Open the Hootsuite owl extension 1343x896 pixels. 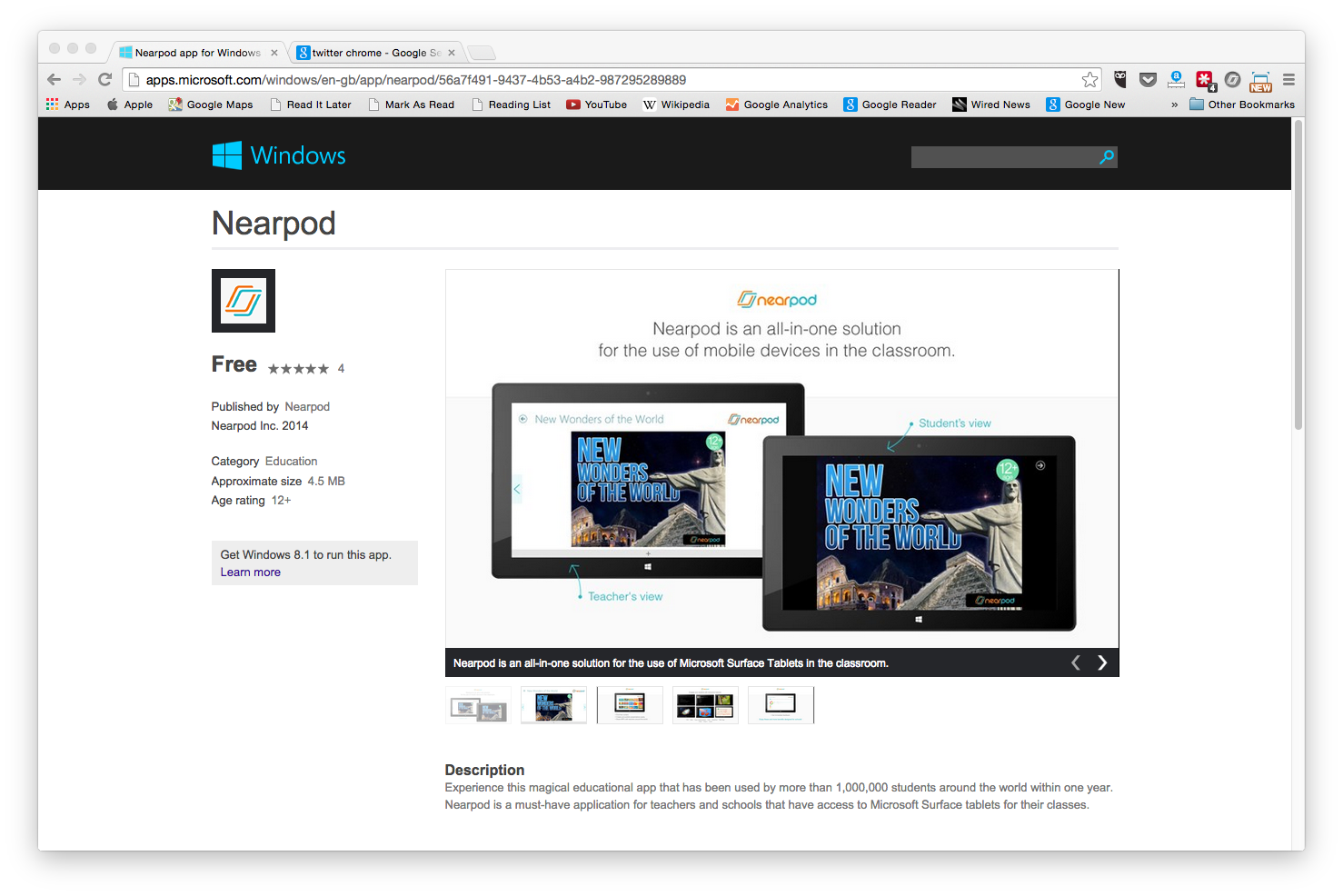(x=1120, y=80)
